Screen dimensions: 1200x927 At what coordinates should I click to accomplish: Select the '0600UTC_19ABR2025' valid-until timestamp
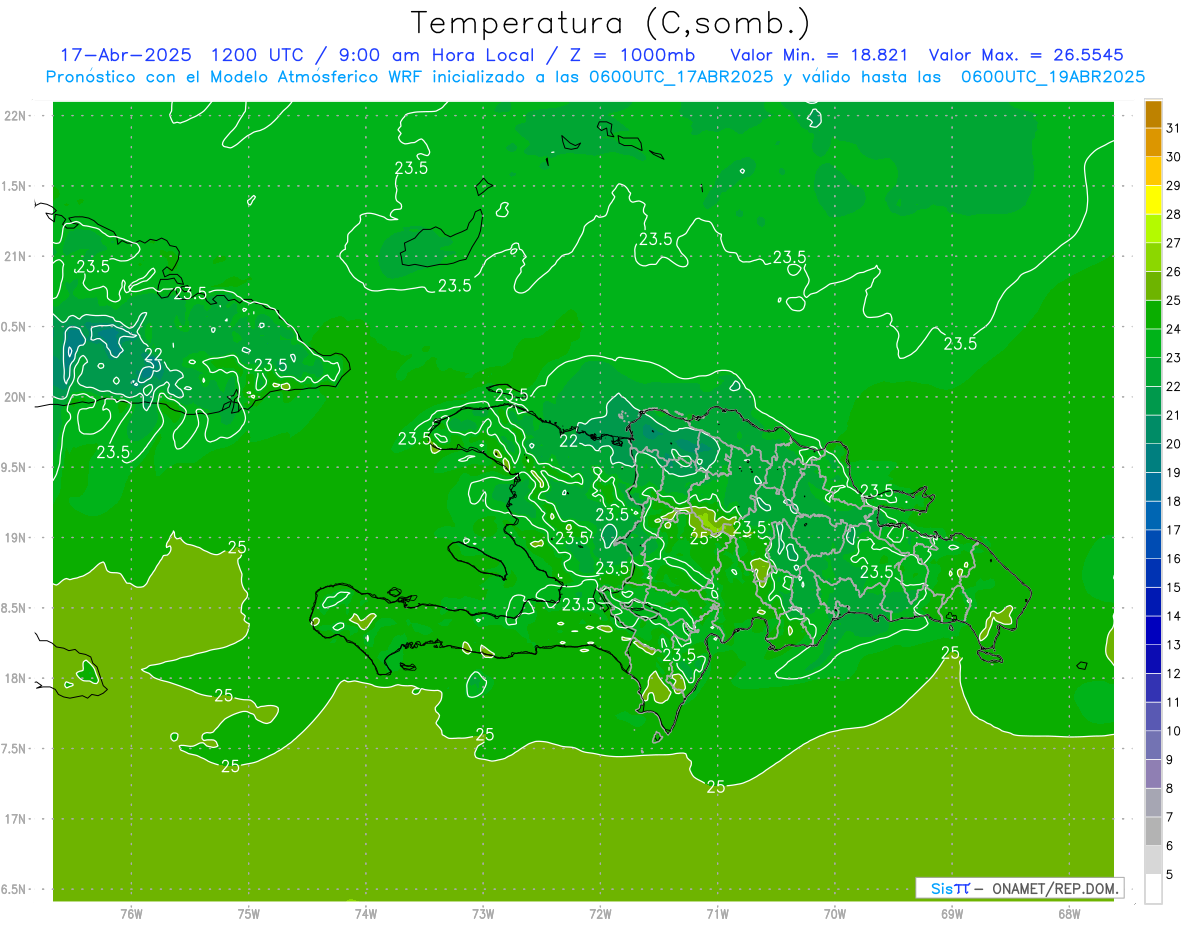(x=1052, y=77)
